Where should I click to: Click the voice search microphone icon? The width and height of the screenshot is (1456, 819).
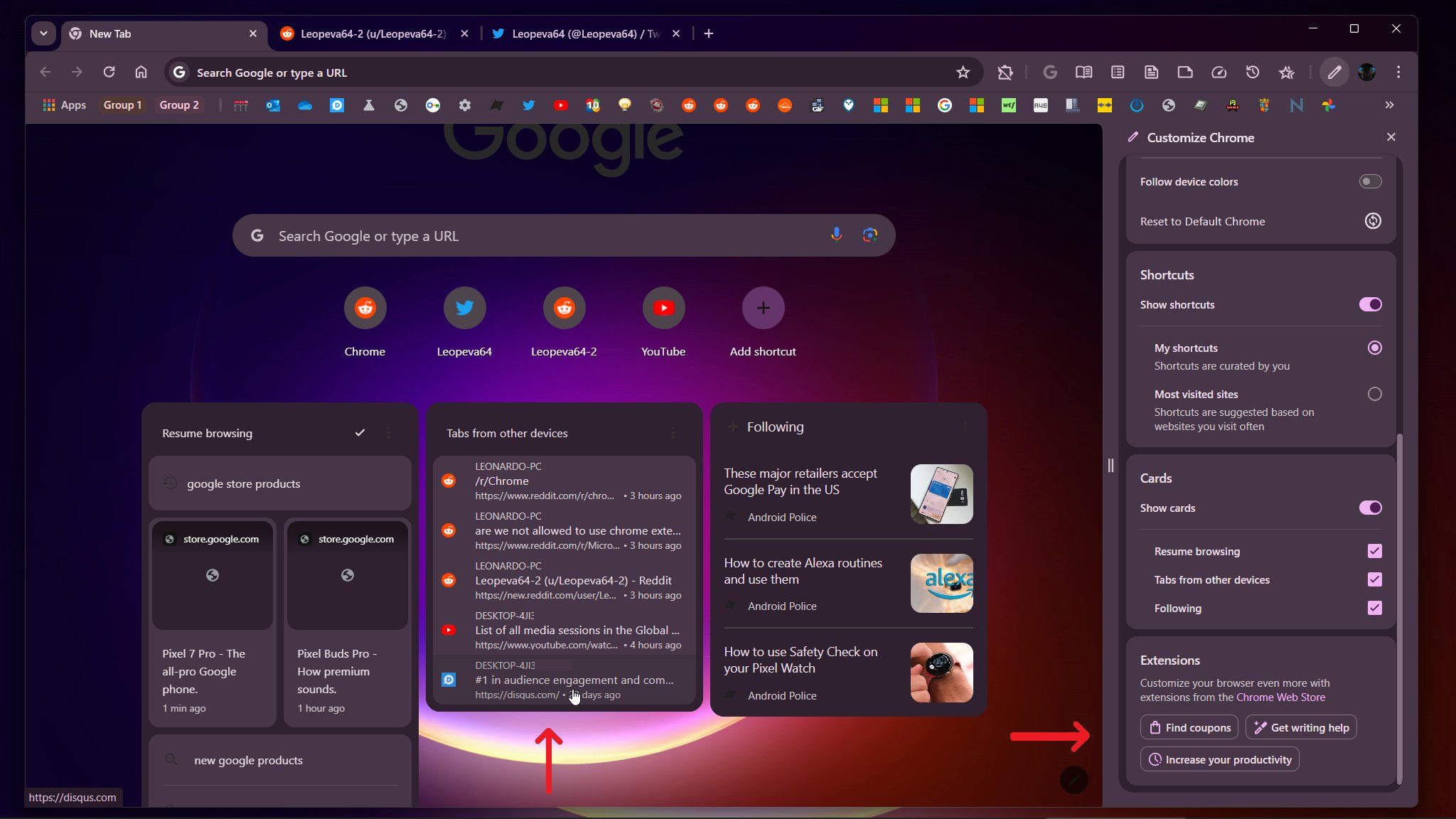pyautogui.click(x=836, y=234)
